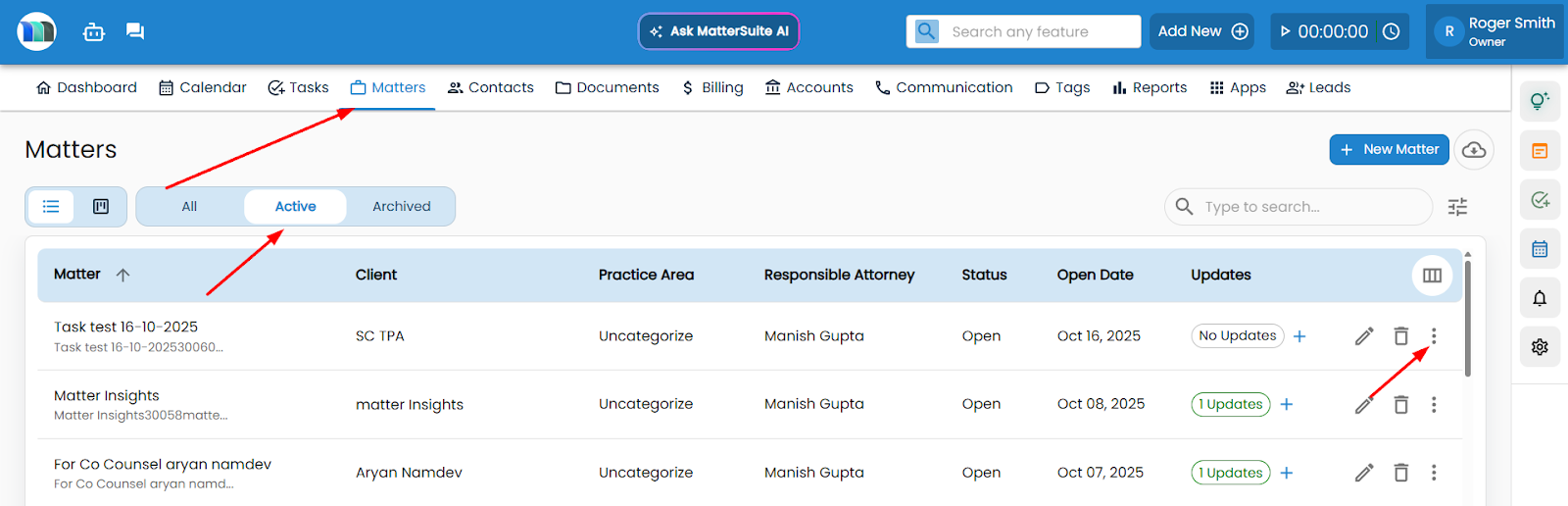Open more options for Task test 16-10-2025
The image size is (1568, 506).
tap(1433, 336)
